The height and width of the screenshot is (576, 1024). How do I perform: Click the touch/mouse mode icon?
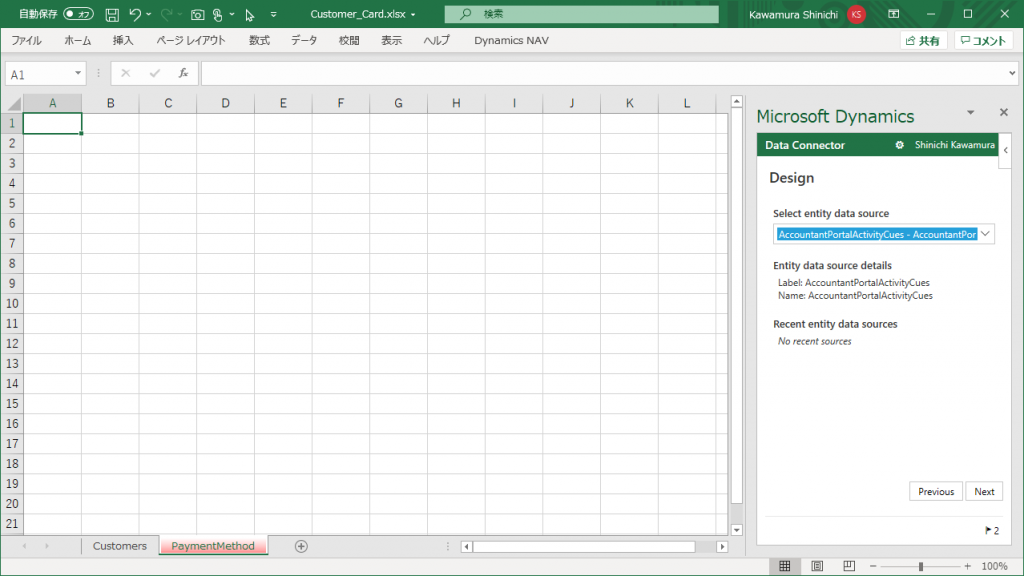click(218, 14)
